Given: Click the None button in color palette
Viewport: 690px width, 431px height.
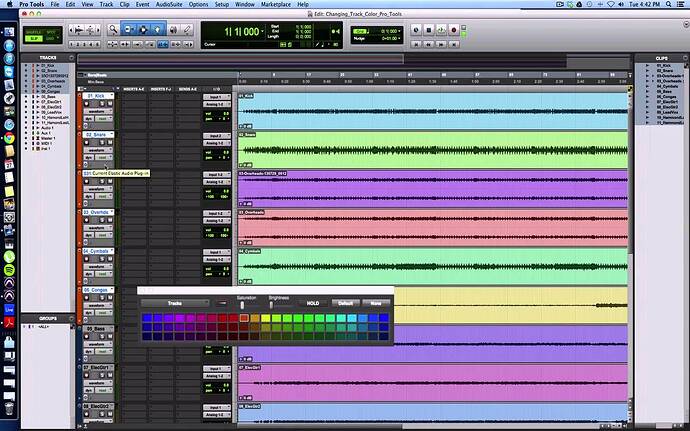Looking at the screenshot, I should coord(376,303).
